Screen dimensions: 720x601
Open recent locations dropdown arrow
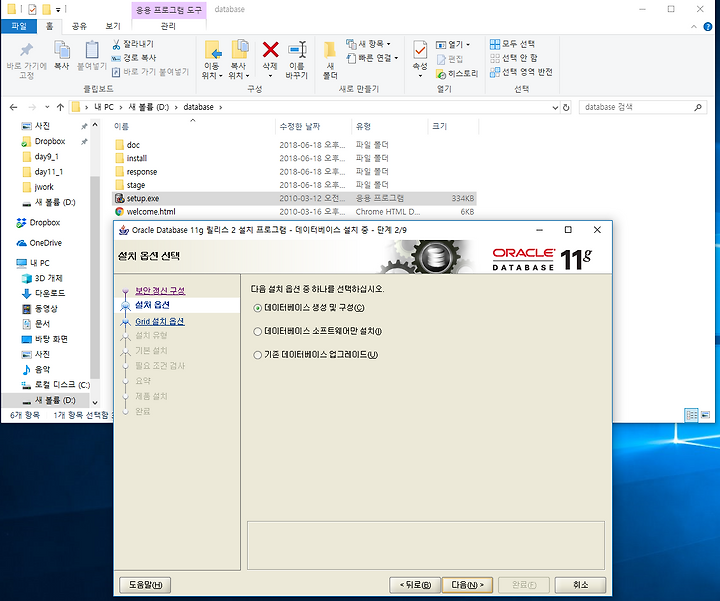point(47,107)
